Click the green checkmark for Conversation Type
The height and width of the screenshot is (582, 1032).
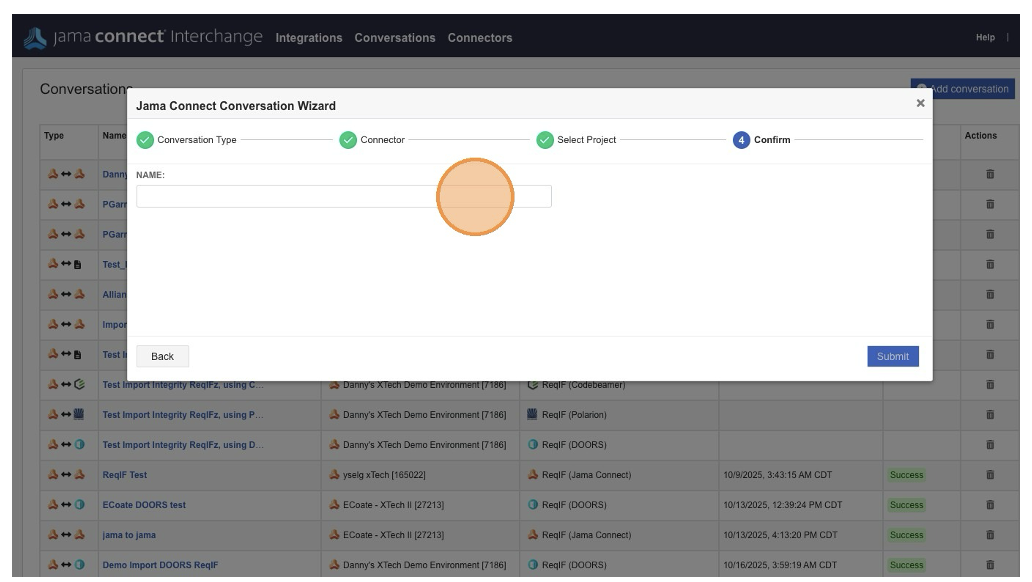[145, 140]
